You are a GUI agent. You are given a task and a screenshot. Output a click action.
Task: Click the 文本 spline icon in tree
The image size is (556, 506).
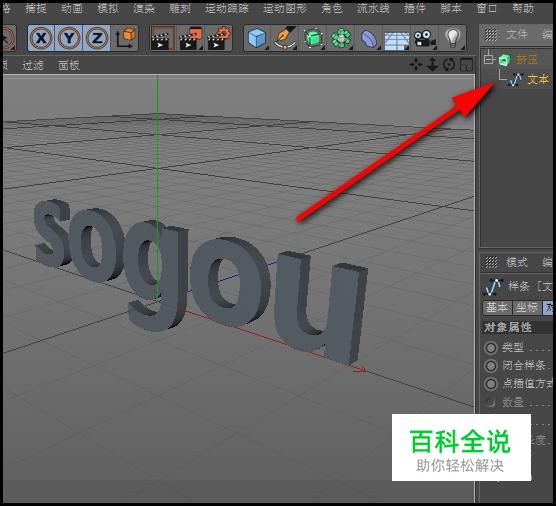click(x=515, y=80)
